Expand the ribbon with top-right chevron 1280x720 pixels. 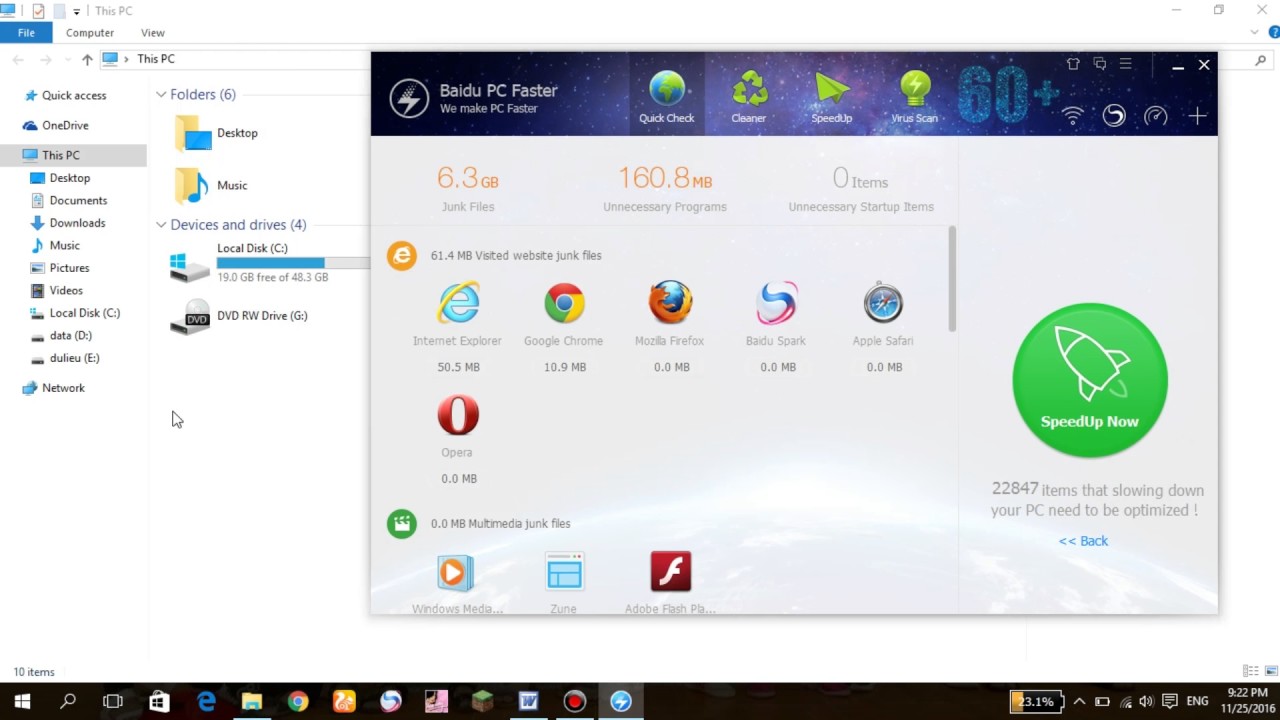[1255, 32]
